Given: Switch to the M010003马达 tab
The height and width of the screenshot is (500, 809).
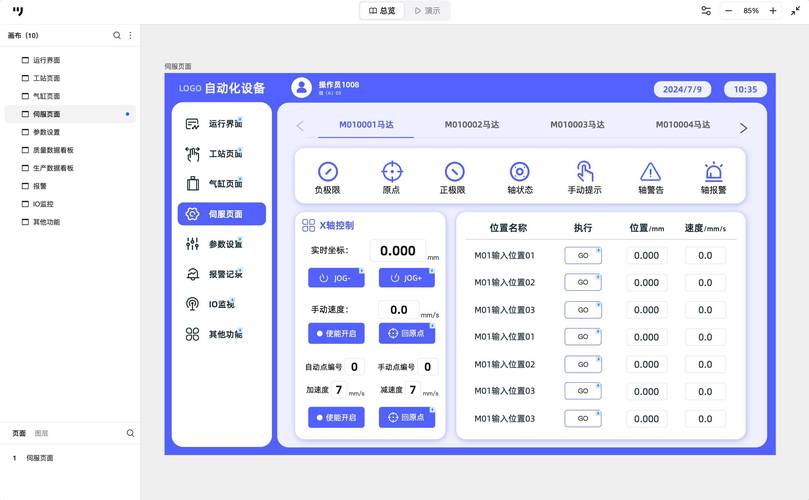Looking at the screenshot, I should pyautogui.click(x=577, y=124).
